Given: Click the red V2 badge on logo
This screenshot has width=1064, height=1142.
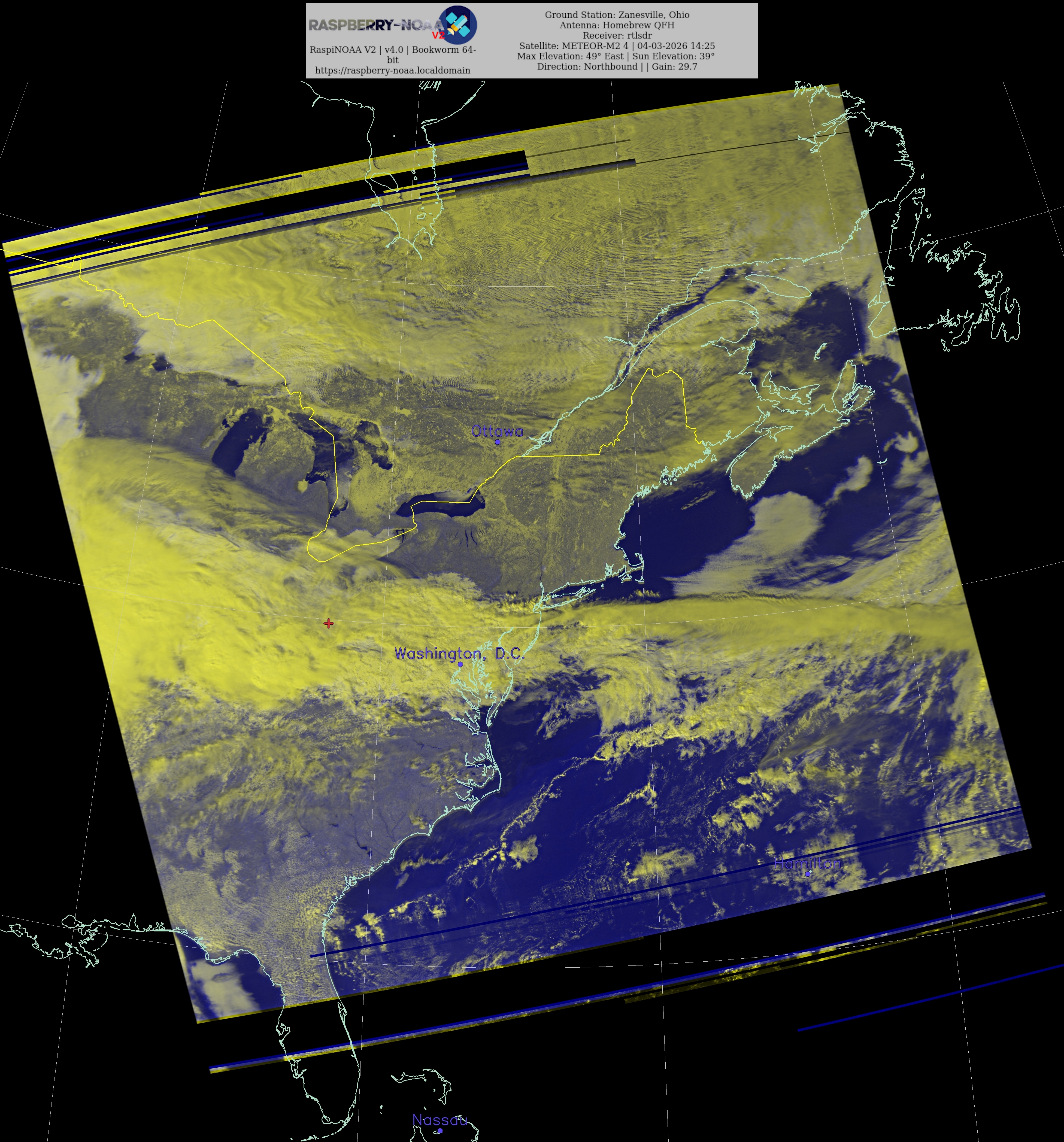Looking at the screenshot, I should [x=438, y=36].
